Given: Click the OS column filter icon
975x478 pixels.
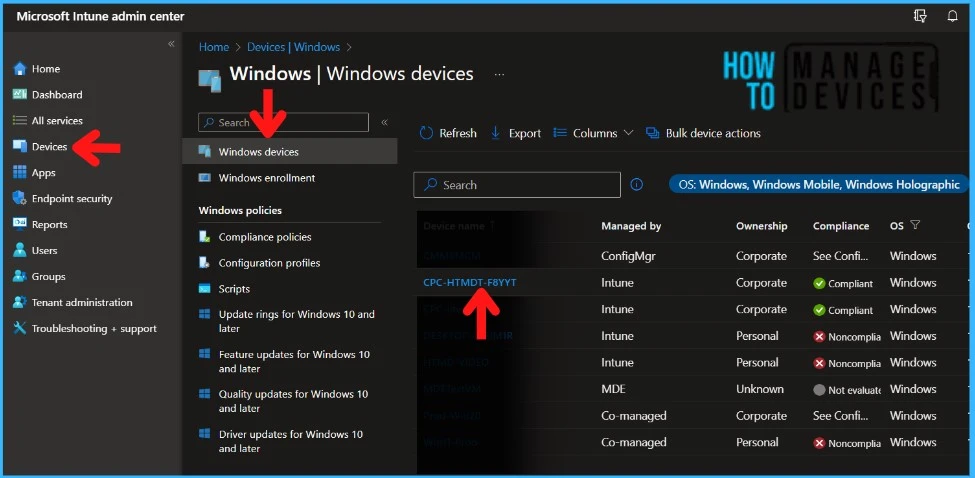Looking at the screenshot, I should click(x=915, y=225).
